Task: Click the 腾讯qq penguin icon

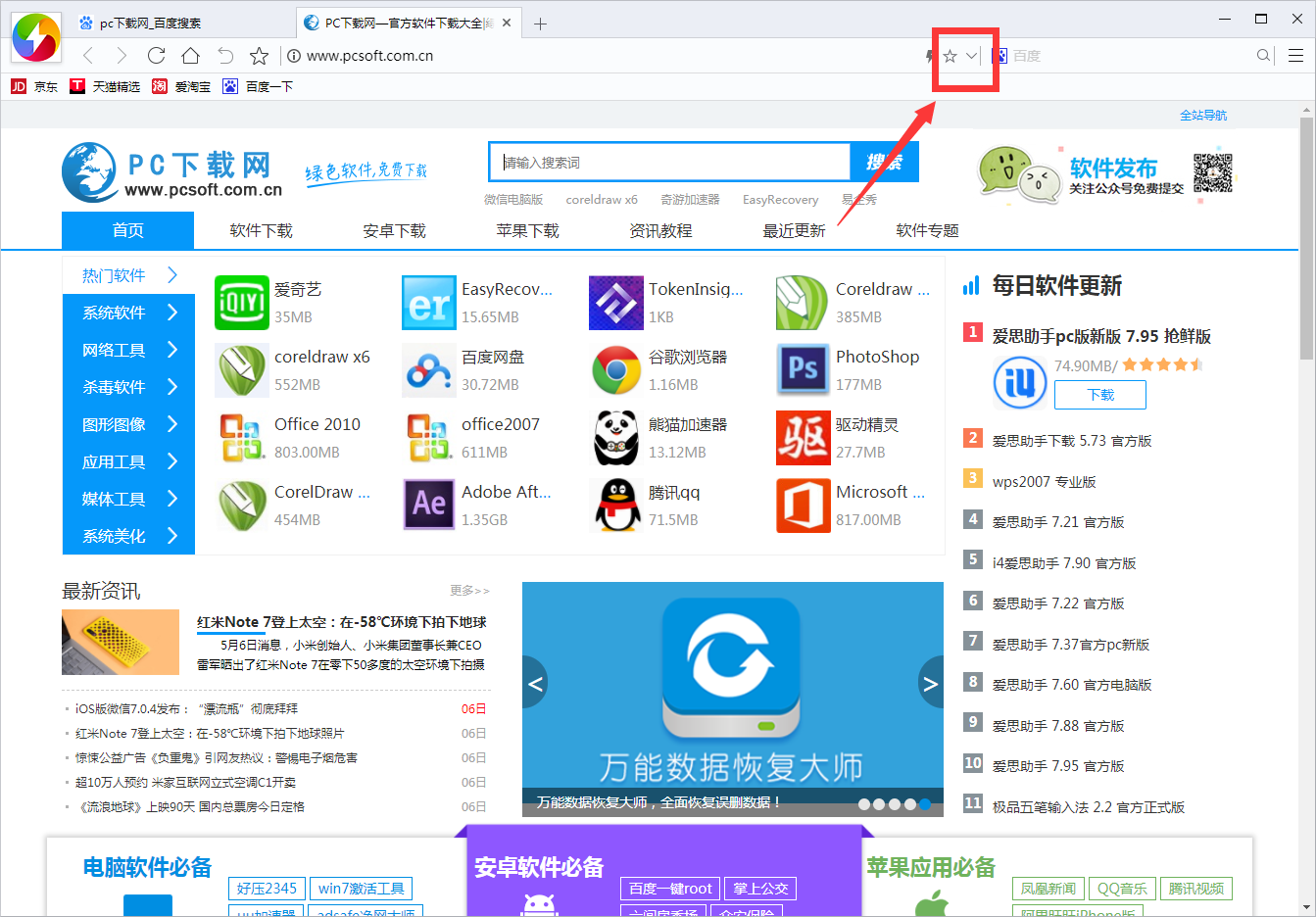Action: pyautogui.click(x=615, y=506)
